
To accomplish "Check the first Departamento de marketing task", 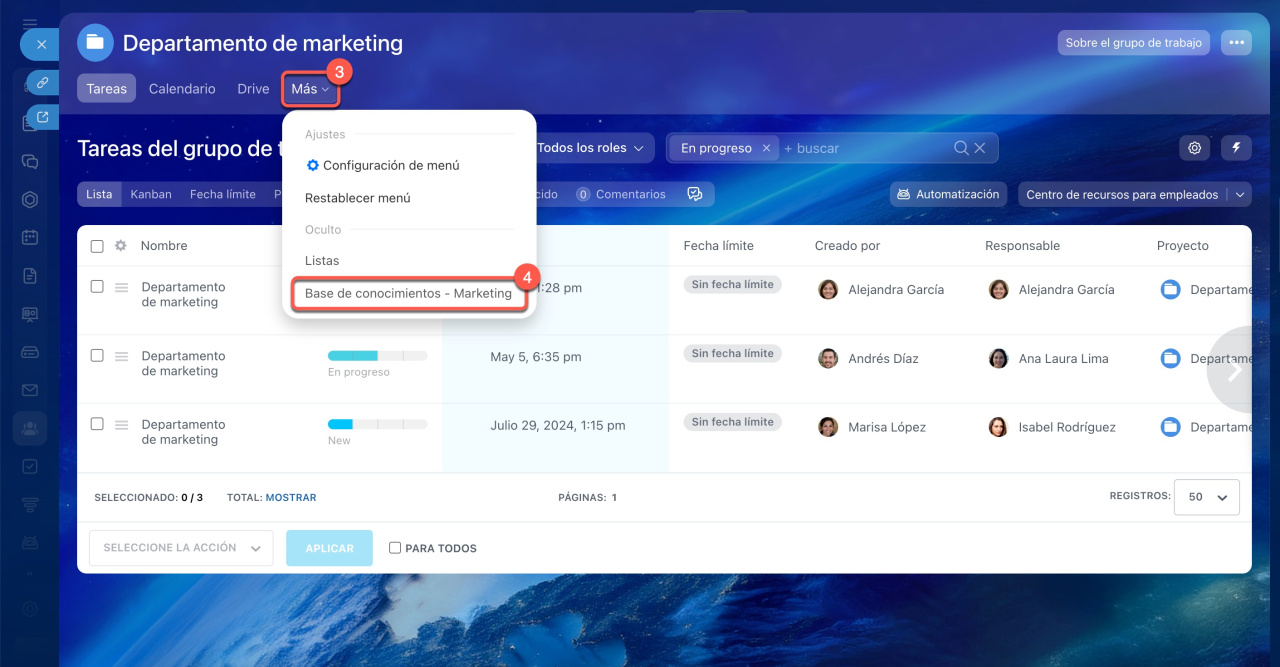I will tap(97, 286).
